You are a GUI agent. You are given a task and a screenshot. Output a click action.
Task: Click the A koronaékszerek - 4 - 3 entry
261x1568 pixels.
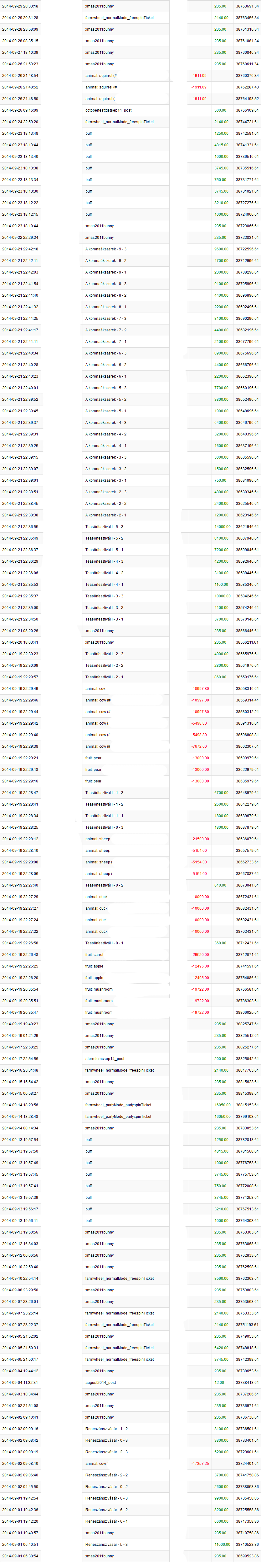105,422
